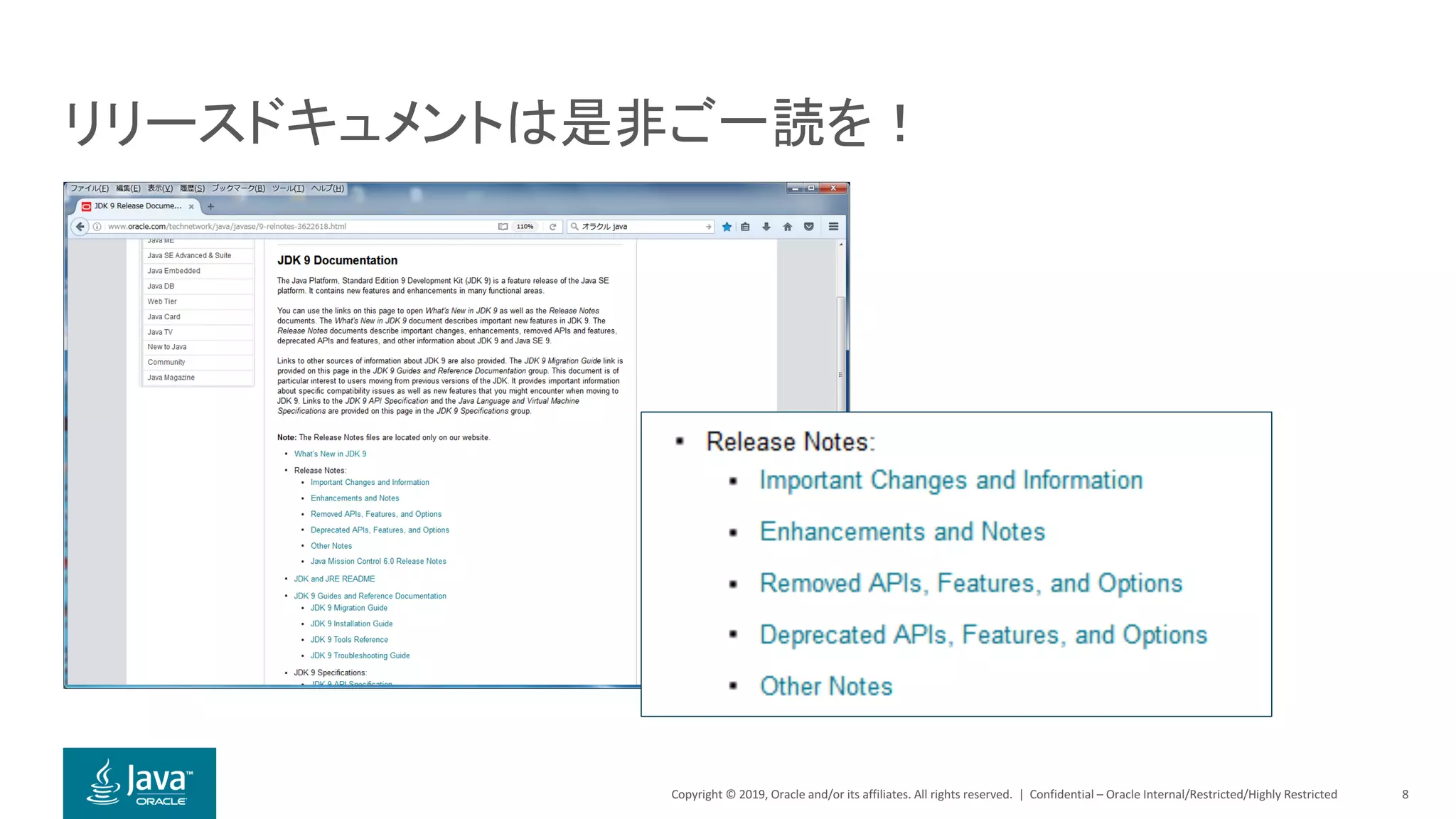Open Community sidebar item
The width and height of the screenshot is (1456, 819).
[198, 363]
